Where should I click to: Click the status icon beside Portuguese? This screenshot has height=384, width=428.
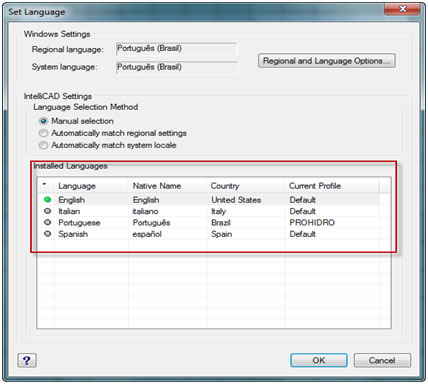[48, 222]
